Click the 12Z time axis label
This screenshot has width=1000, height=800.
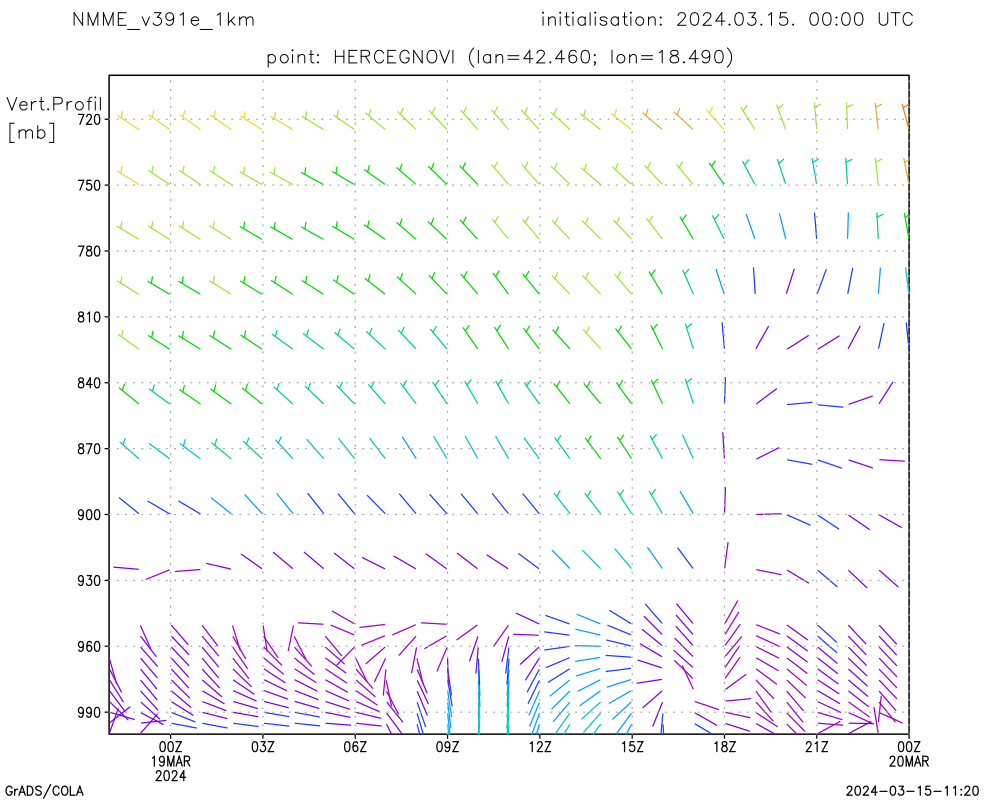[x=540, y=747]
